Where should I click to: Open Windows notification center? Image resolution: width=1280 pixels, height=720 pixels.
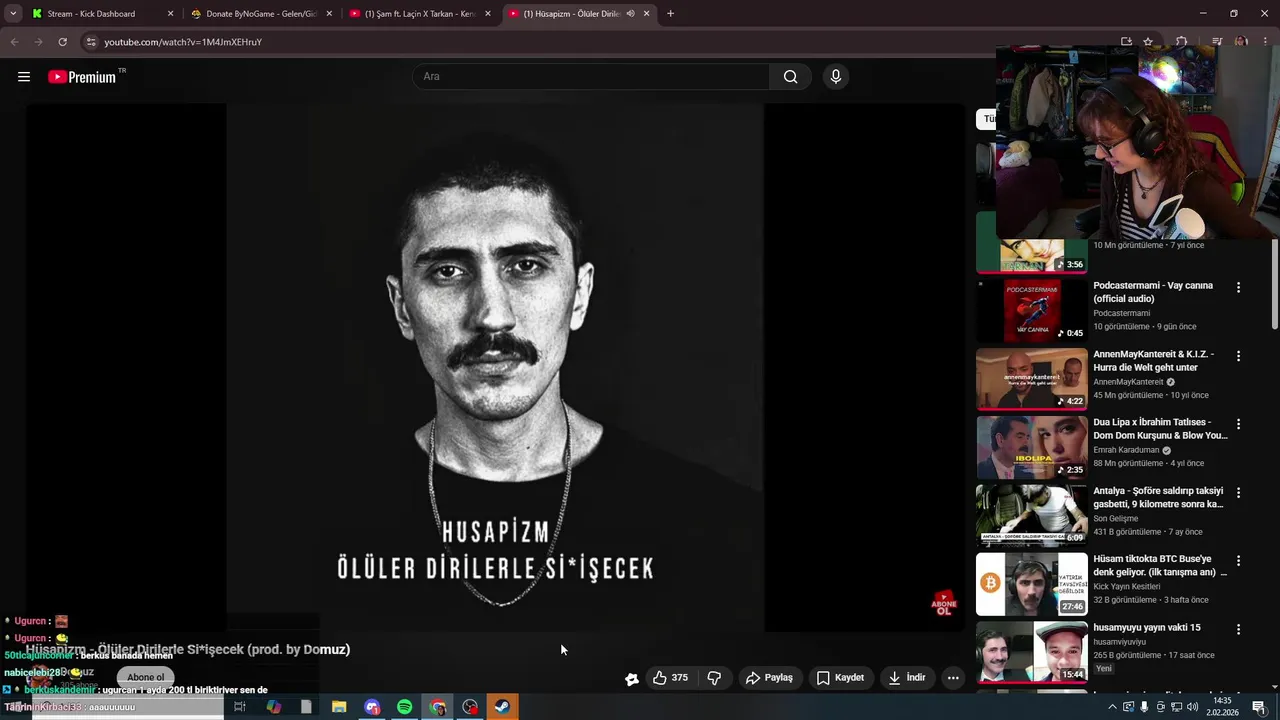[x=1259, y=707]
